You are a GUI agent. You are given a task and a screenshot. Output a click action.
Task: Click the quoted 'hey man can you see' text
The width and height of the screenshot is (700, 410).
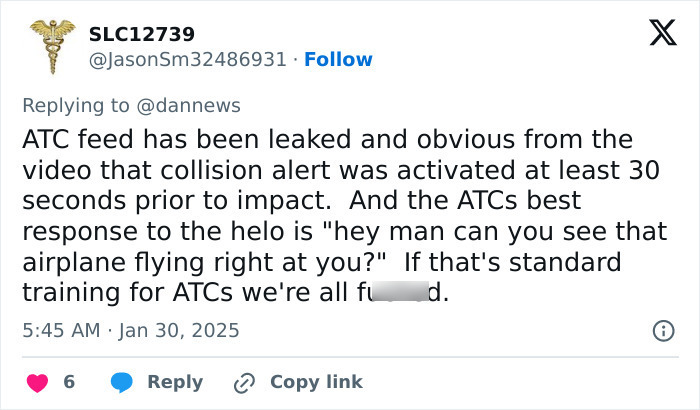[x=466, y=231]
